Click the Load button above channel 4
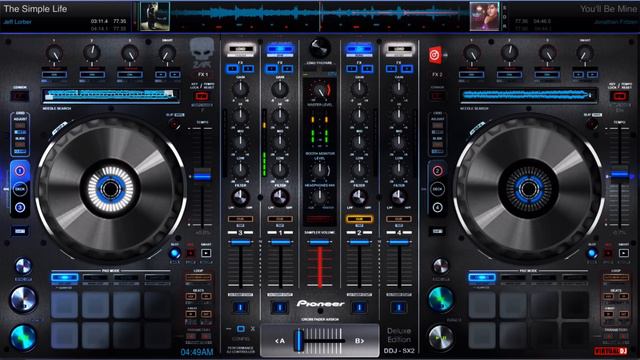This screenshot has width=640, height=360. point(399,49)
